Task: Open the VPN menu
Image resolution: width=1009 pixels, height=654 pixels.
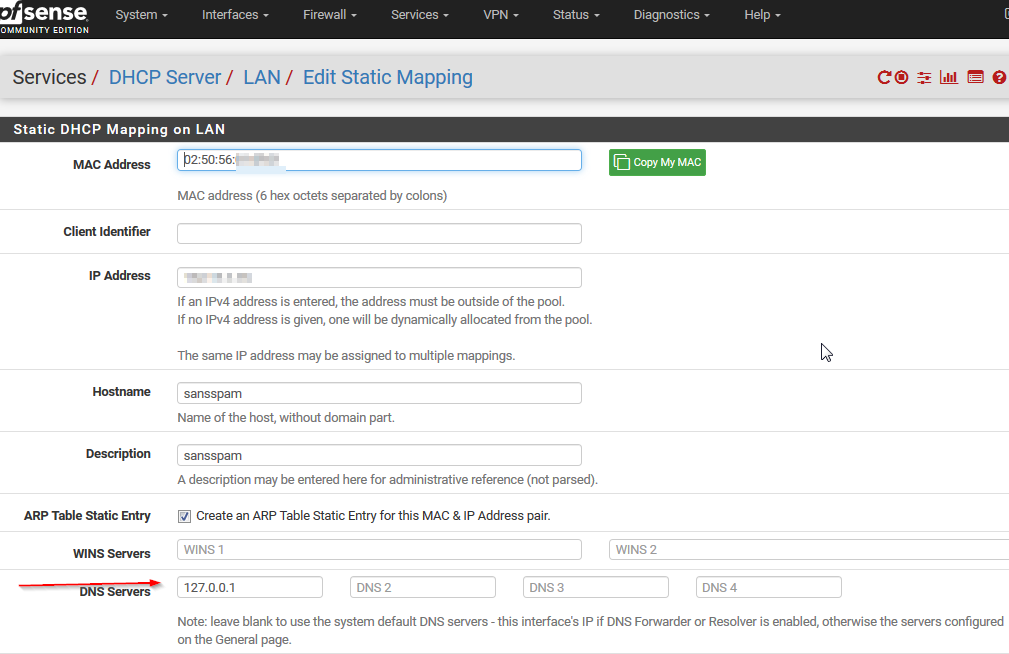Action: [x=502, y=15]
